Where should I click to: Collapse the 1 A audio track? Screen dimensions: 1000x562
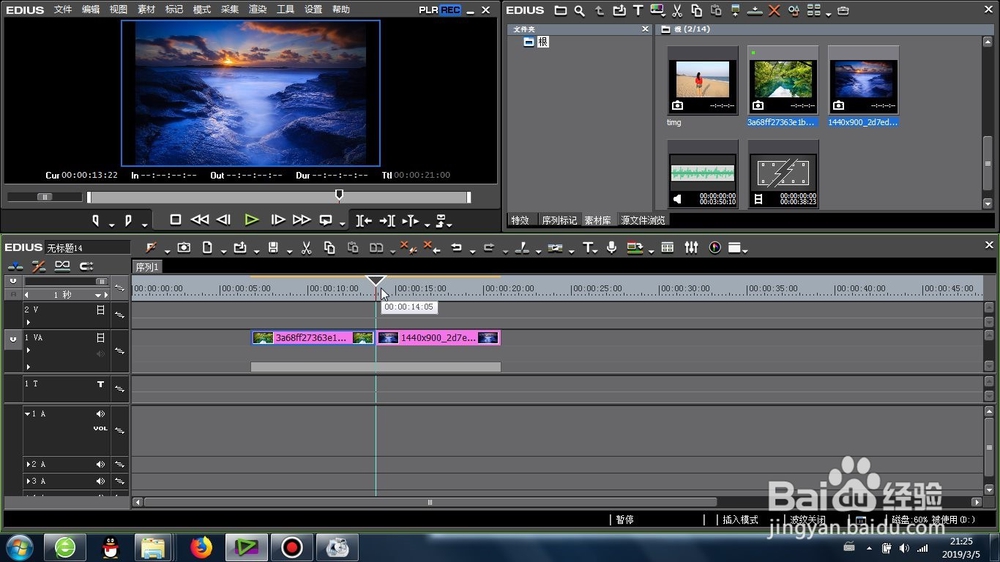click(27, 414)
